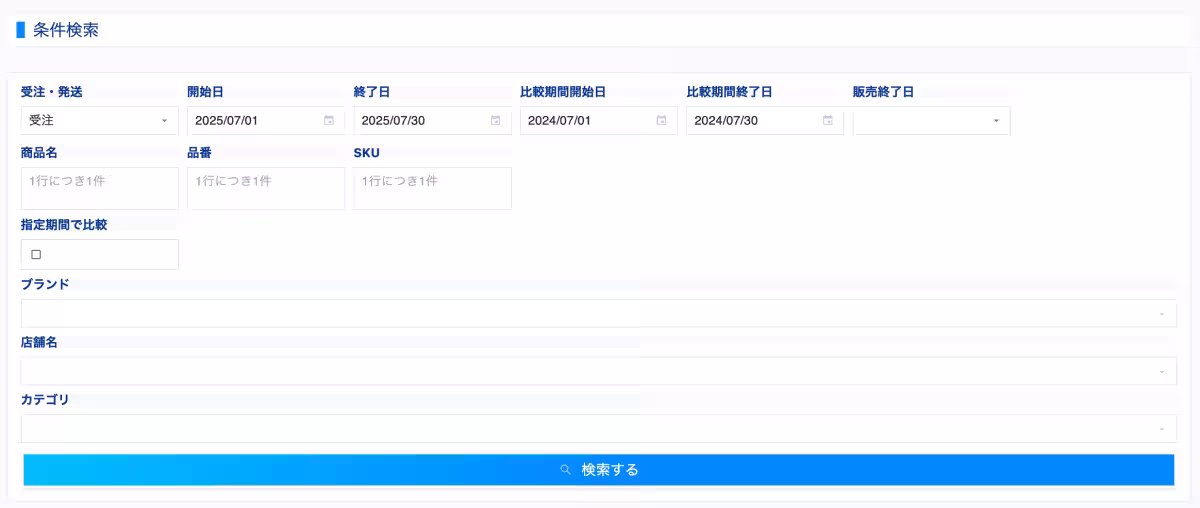Toggle the 指定期間で比較 checkbox
Viewport: 1200px width, 508px height.
36,255
